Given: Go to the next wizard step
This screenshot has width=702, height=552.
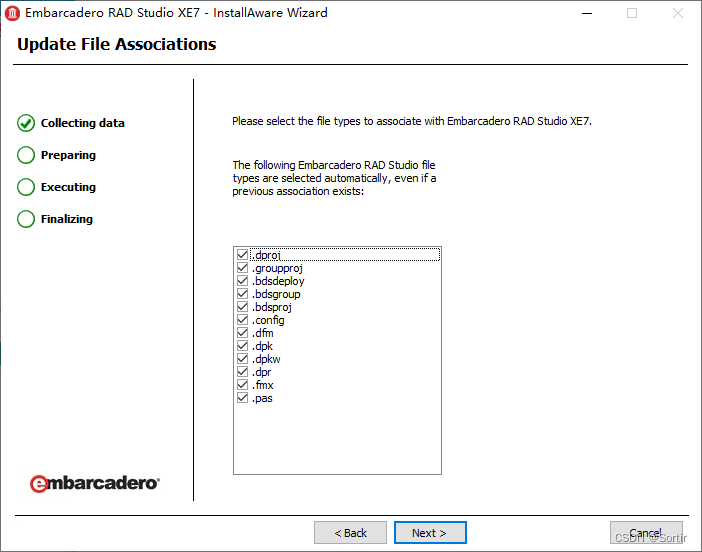Looking at the screenshot, I should point(430,533).
